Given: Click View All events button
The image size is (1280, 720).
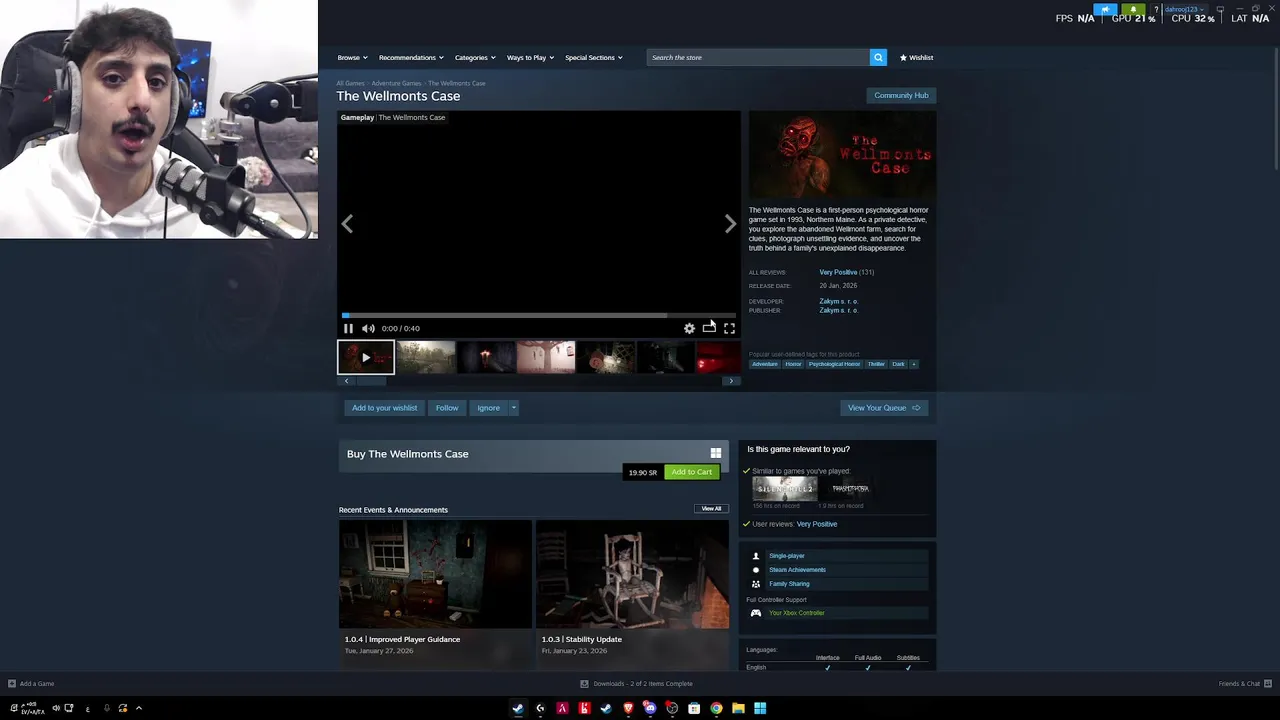Looking at the screenshot, I should coord(711,508).
